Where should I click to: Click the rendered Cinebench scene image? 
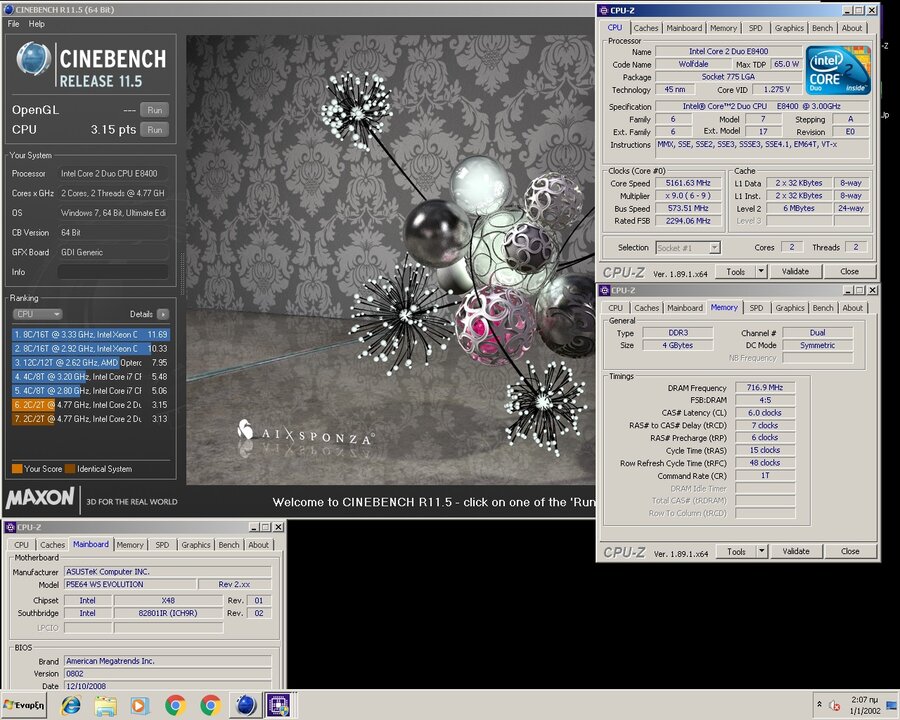[390, 260]
